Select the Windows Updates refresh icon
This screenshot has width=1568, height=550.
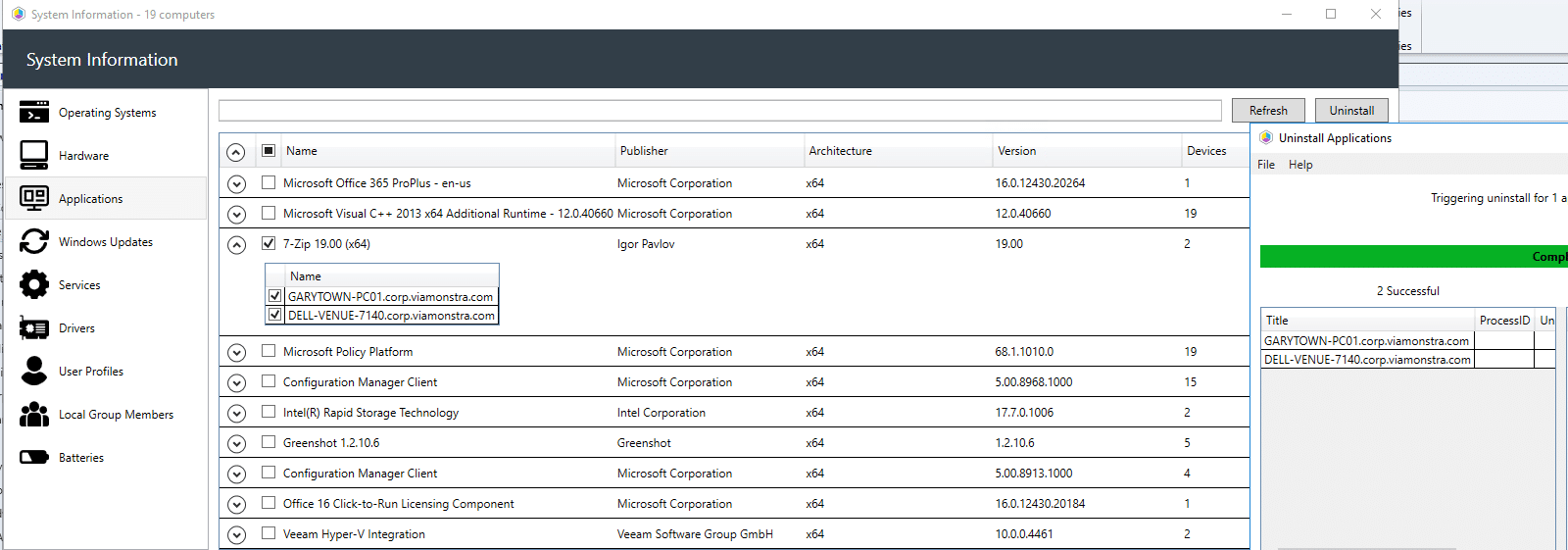(34, 241)
